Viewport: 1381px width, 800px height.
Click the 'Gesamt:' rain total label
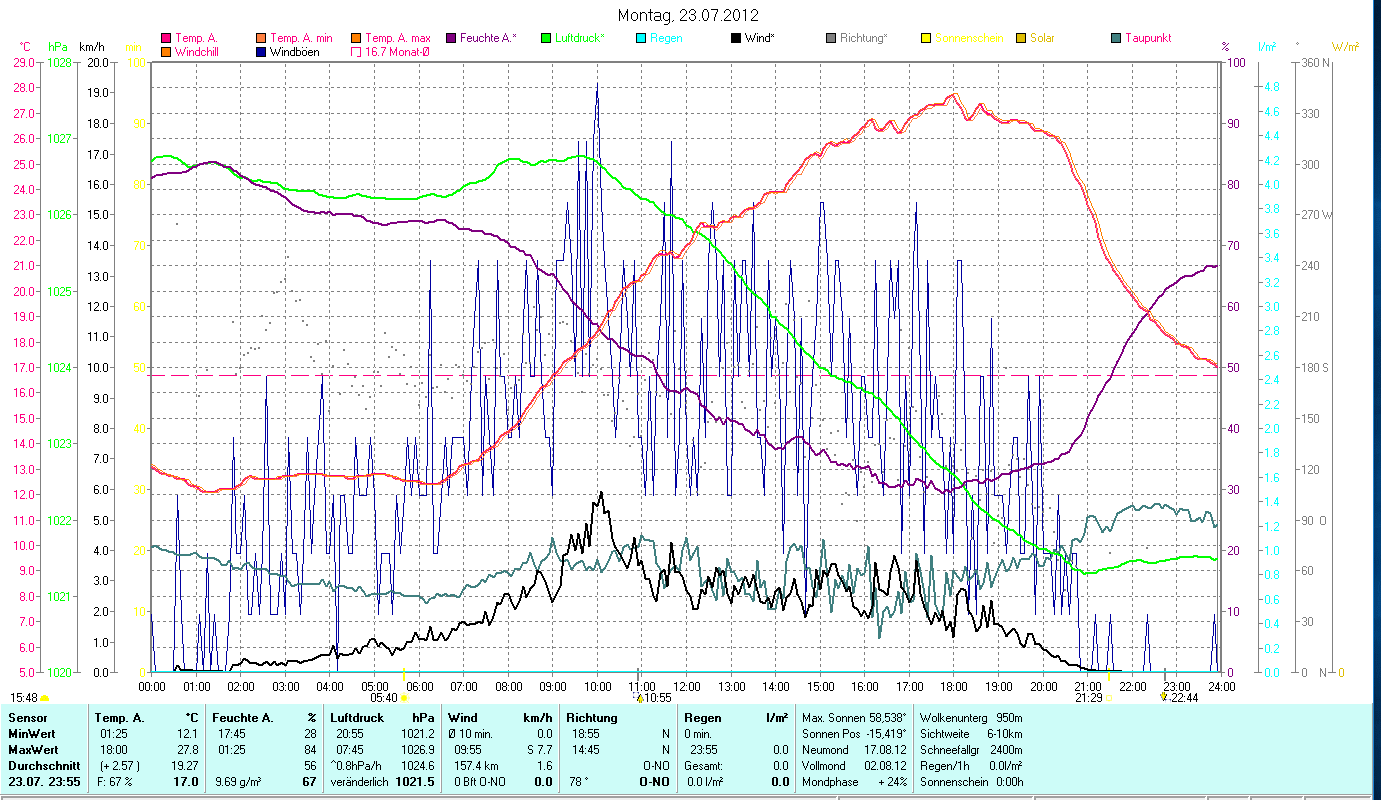point(704,766)
